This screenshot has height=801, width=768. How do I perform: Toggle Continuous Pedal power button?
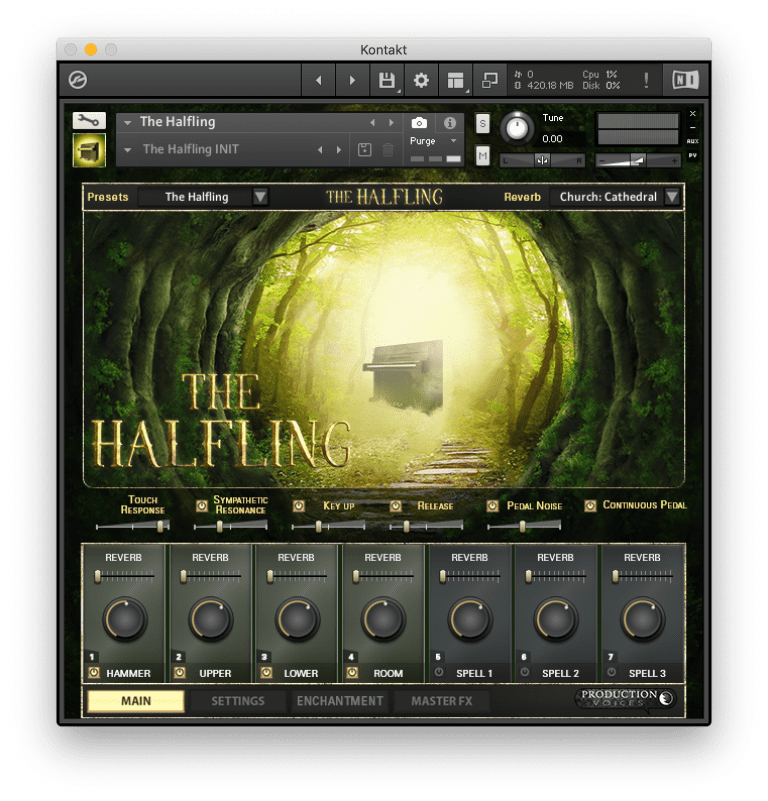590,506
